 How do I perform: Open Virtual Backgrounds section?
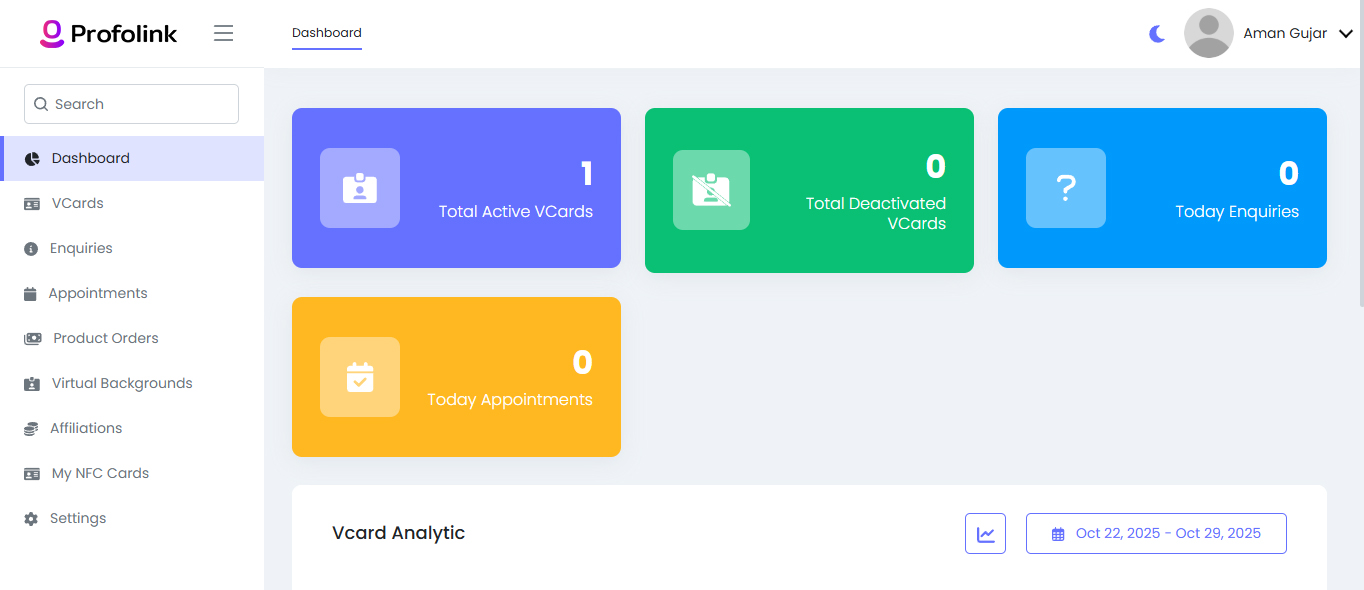(x=122, y=383)
